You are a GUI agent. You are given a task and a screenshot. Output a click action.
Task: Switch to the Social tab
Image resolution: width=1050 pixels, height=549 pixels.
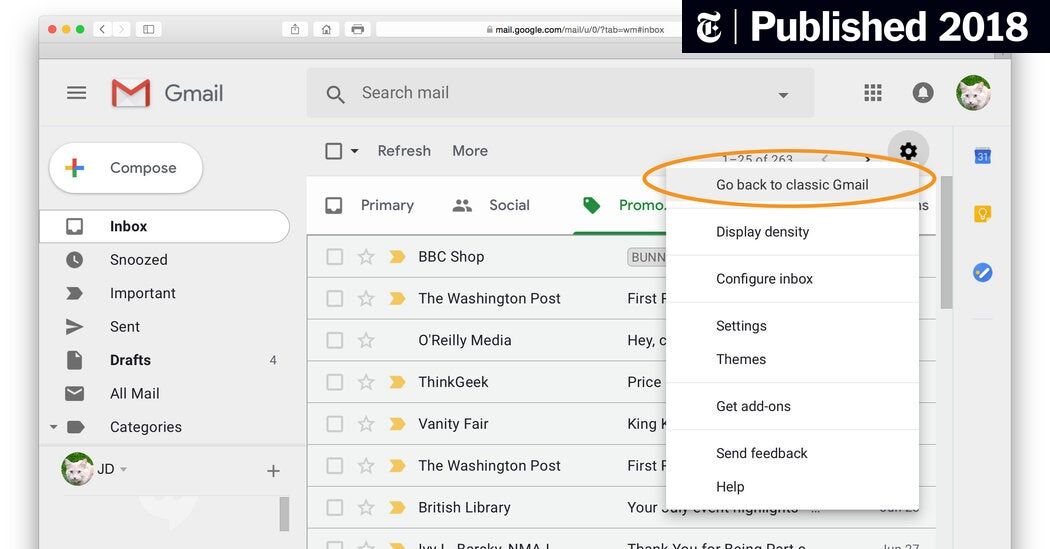(x=492, y=205)
